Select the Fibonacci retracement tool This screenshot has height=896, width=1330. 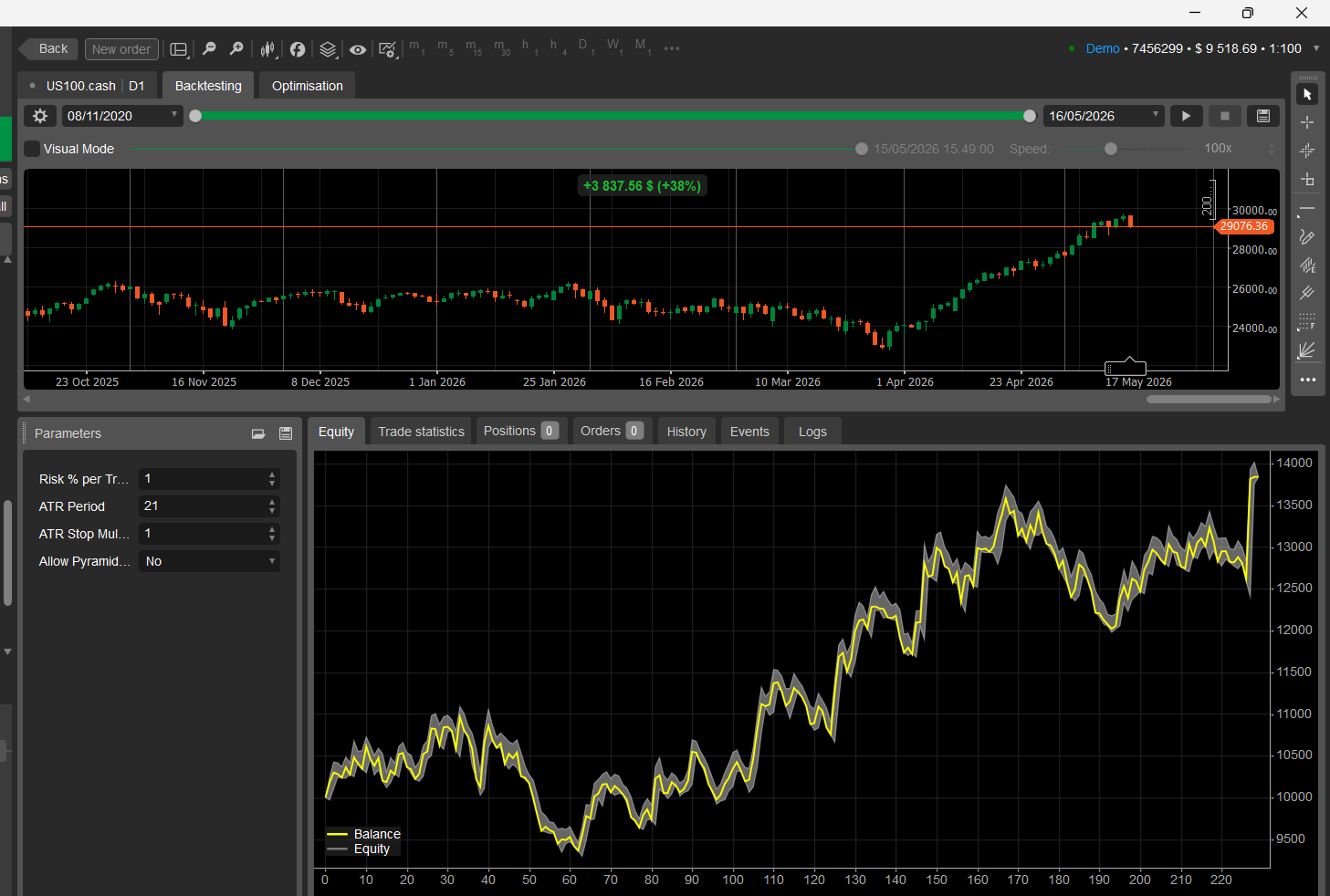1307,321
